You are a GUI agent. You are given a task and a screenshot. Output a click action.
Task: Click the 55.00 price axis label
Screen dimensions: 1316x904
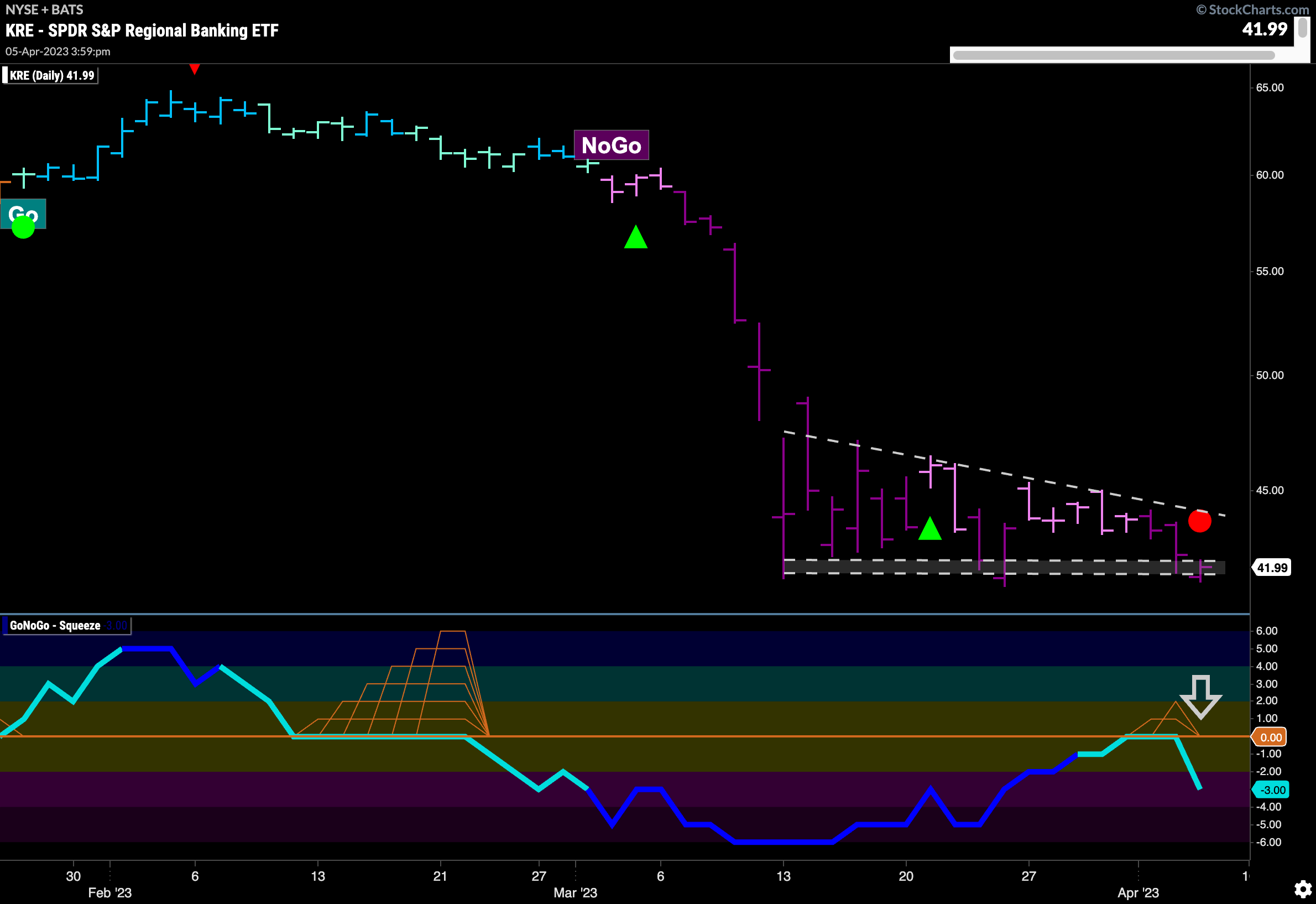[x=1270, y=271]
